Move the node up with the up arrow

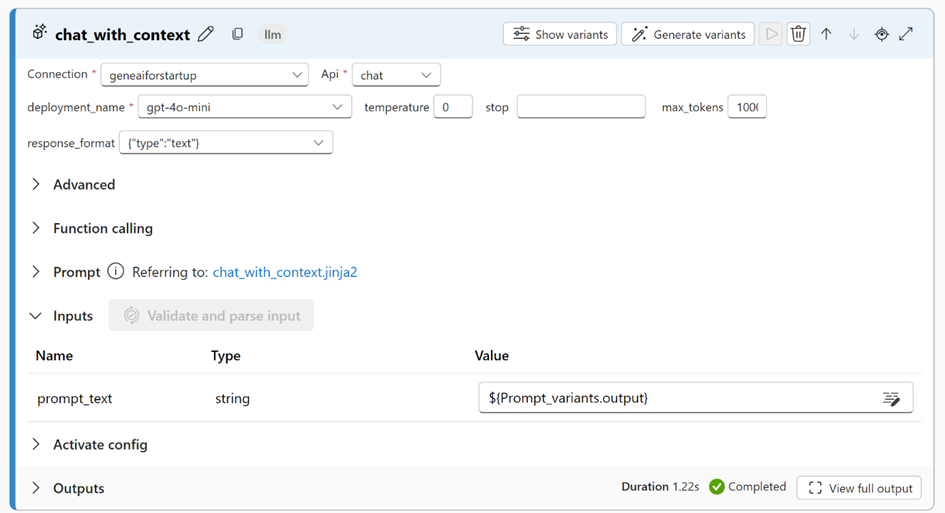(826, 34)
